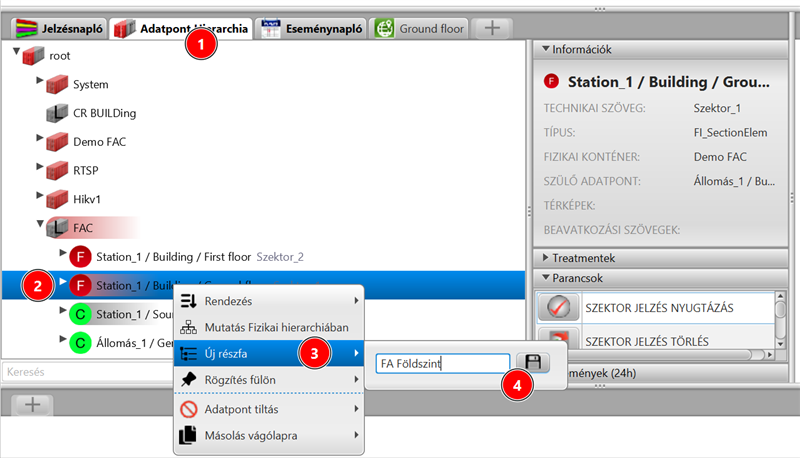Viewport: 800px width, 458px height.
Task: Expand the System tree node
Action: coord(40,80)
